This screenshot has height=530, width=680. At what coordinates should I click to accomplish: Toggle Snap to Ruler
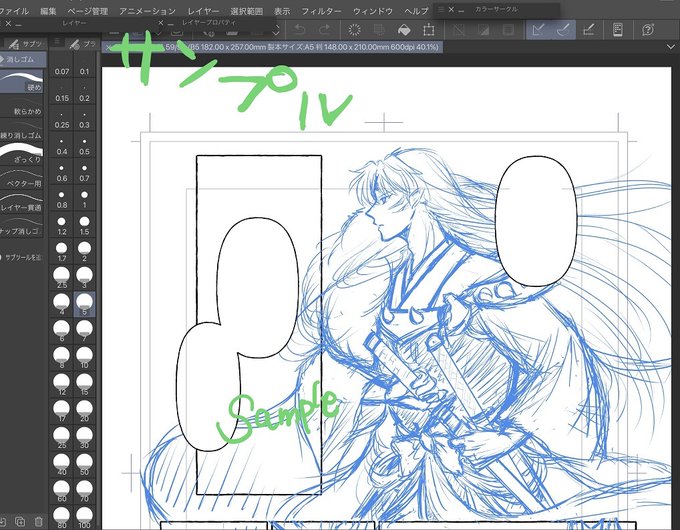pyautogui.click(x=538, y=30)
